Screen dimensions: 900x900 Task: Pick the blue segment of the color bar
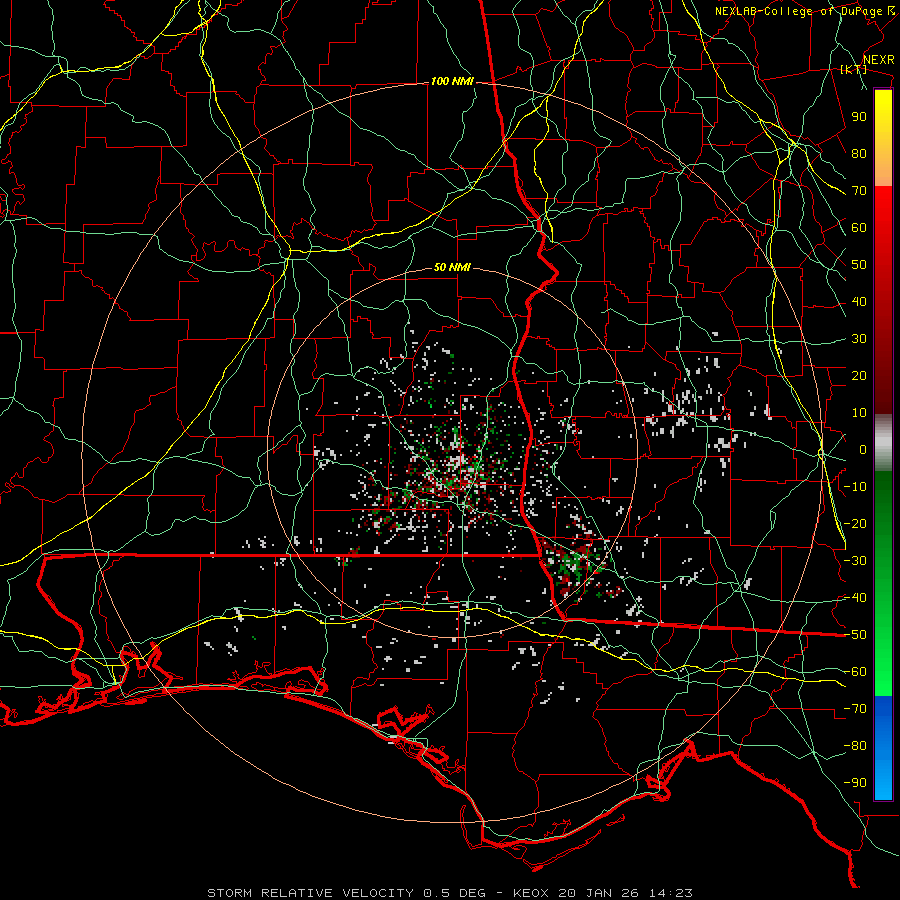[x=883, y=748]
